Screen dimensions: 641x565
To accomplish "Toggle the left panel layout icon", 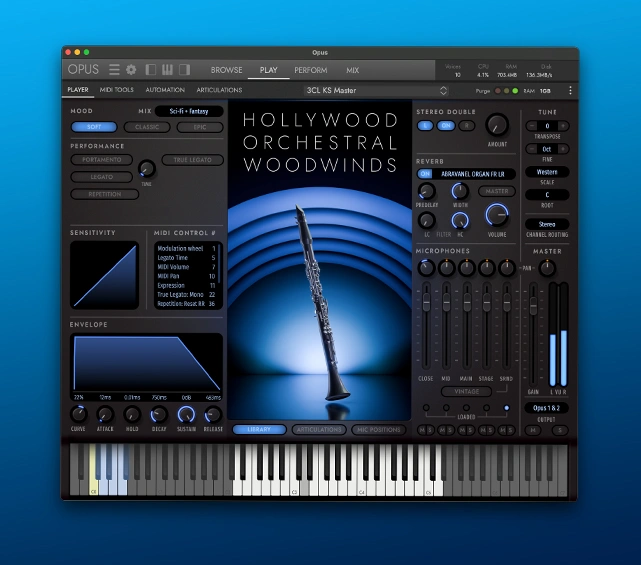I will pyautogui.click(x=150, y=70).
